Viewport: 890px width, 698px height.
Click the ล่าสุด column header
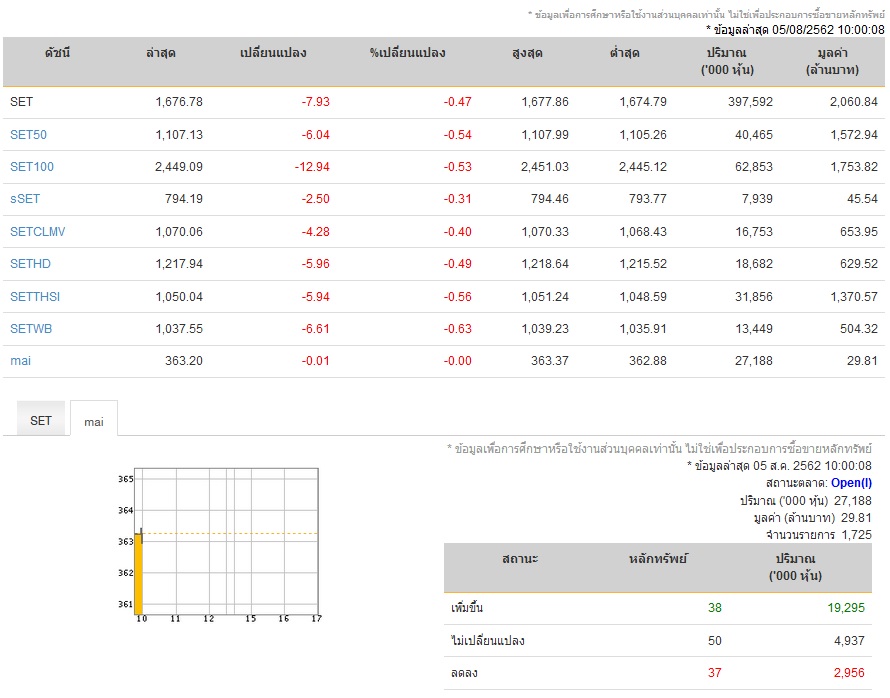click(161, 53)
